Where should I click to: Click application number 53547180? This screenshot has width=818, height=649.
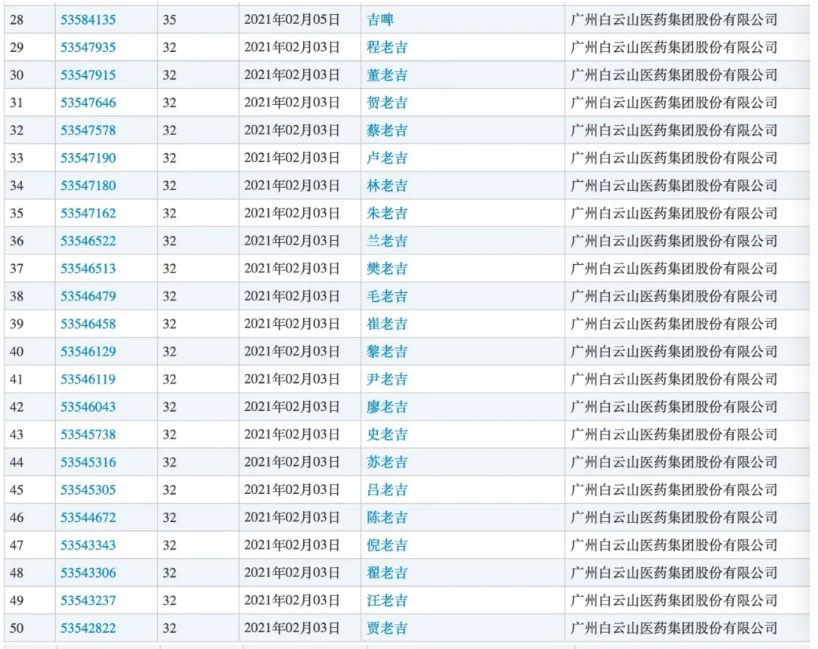[88, 186]
